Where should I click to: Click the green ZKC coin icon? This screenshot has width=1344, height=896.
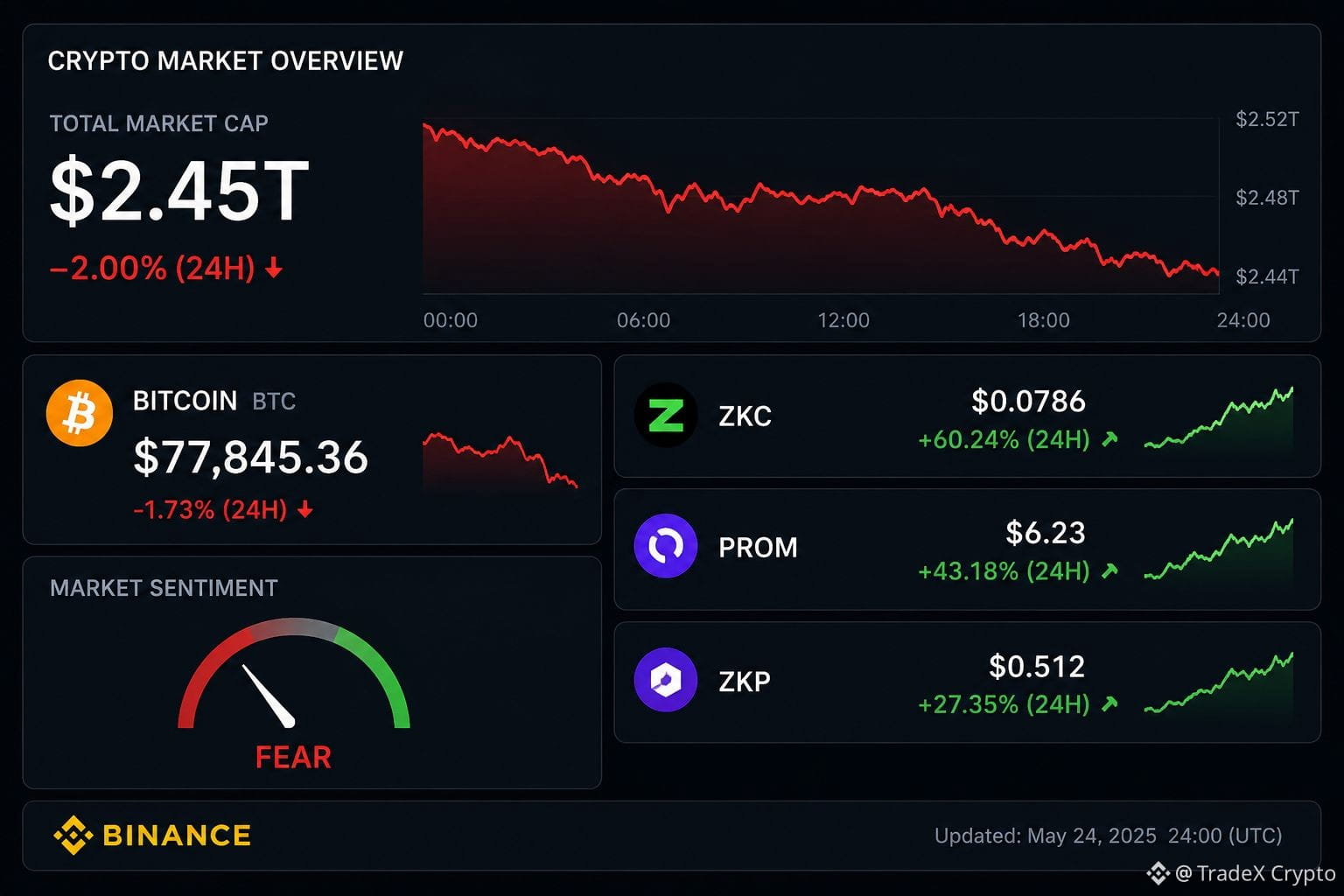point(666,415)
